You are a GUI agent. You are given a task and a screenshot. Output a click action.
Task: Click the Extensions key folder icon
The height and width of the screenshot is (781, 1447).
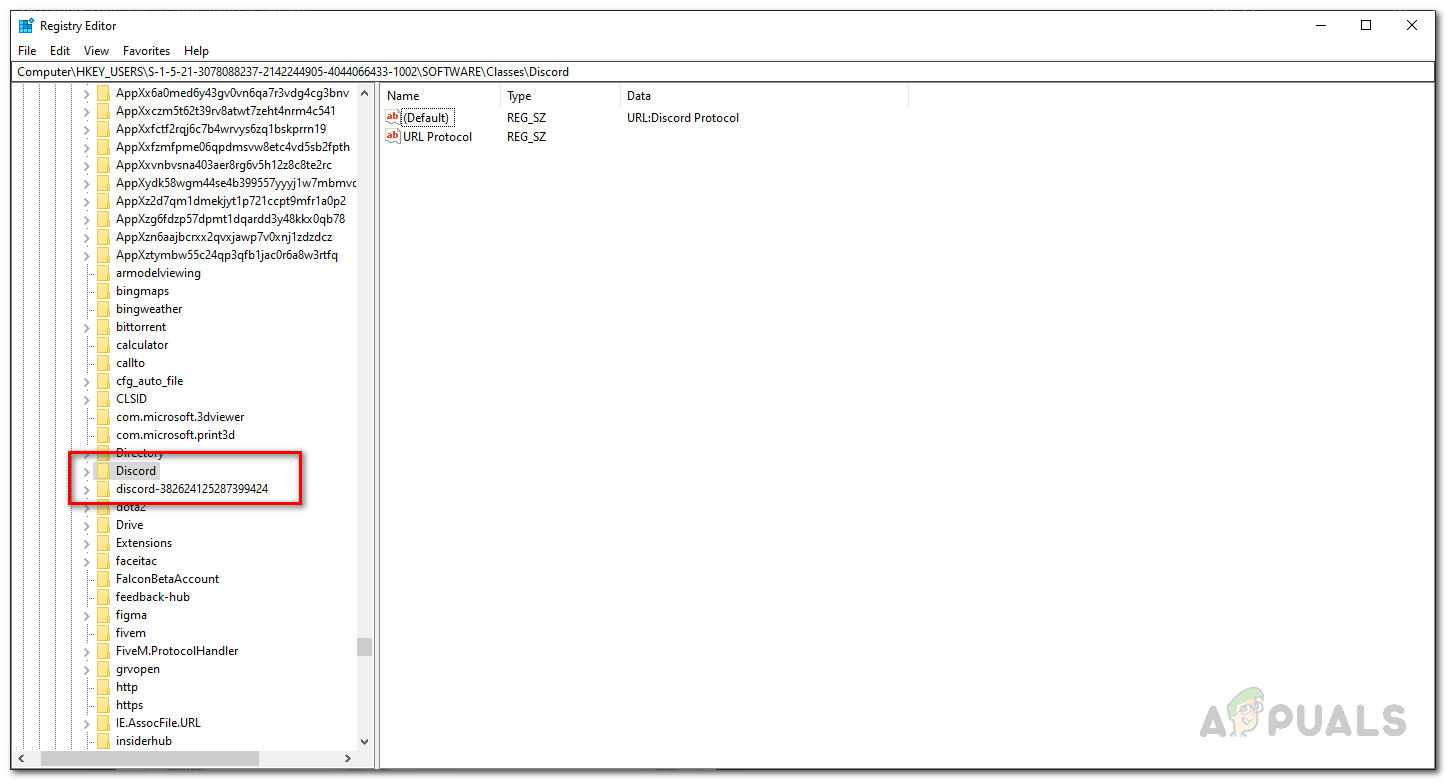point(102,543)
